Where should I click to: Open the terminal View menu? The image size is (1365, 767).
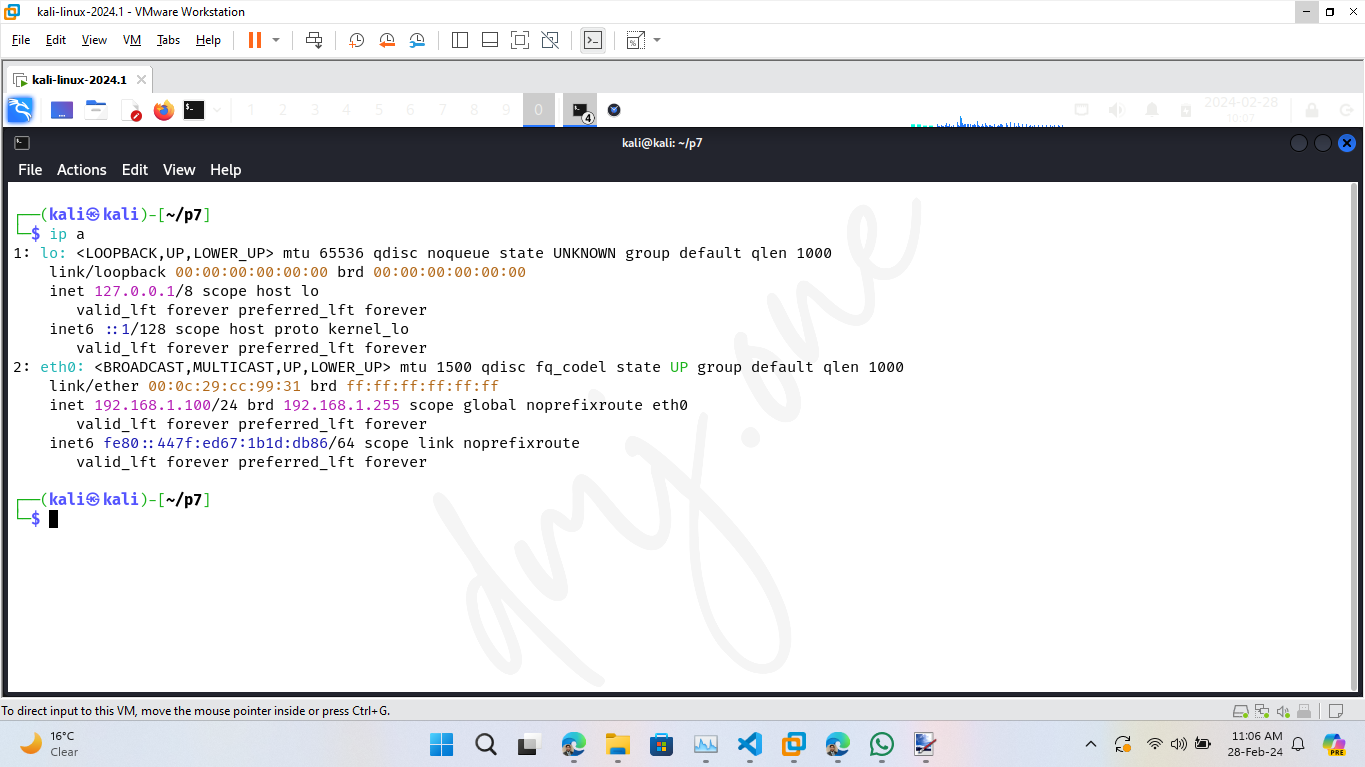click(179, 170)
